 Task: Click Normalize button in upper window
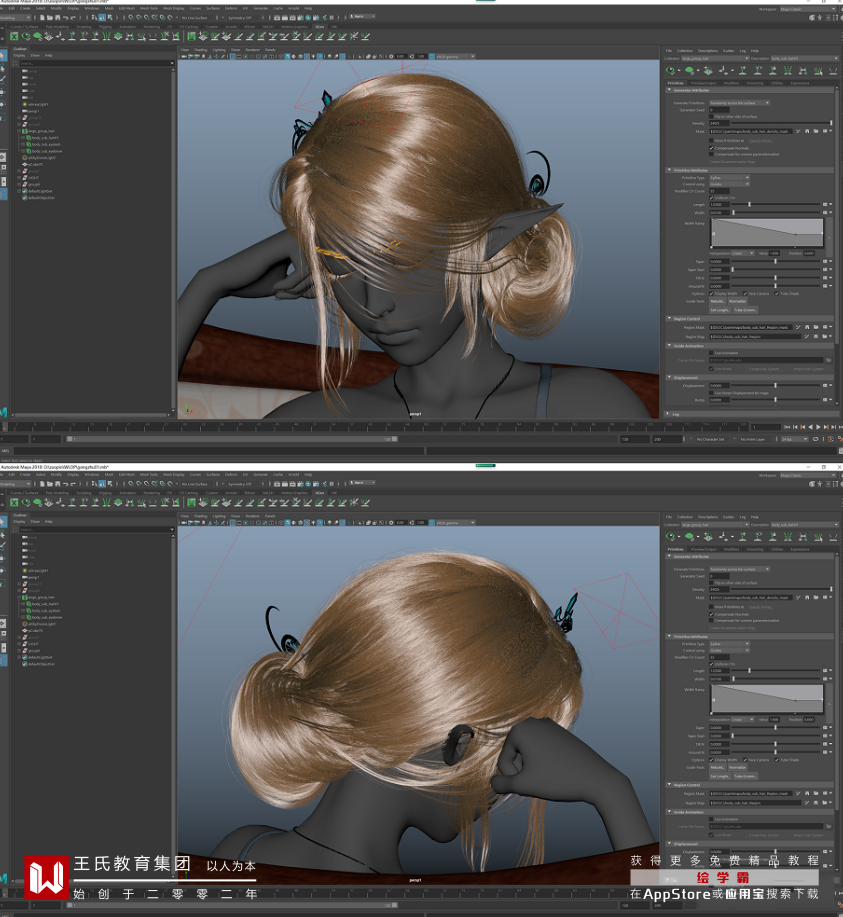pos(738,301)
